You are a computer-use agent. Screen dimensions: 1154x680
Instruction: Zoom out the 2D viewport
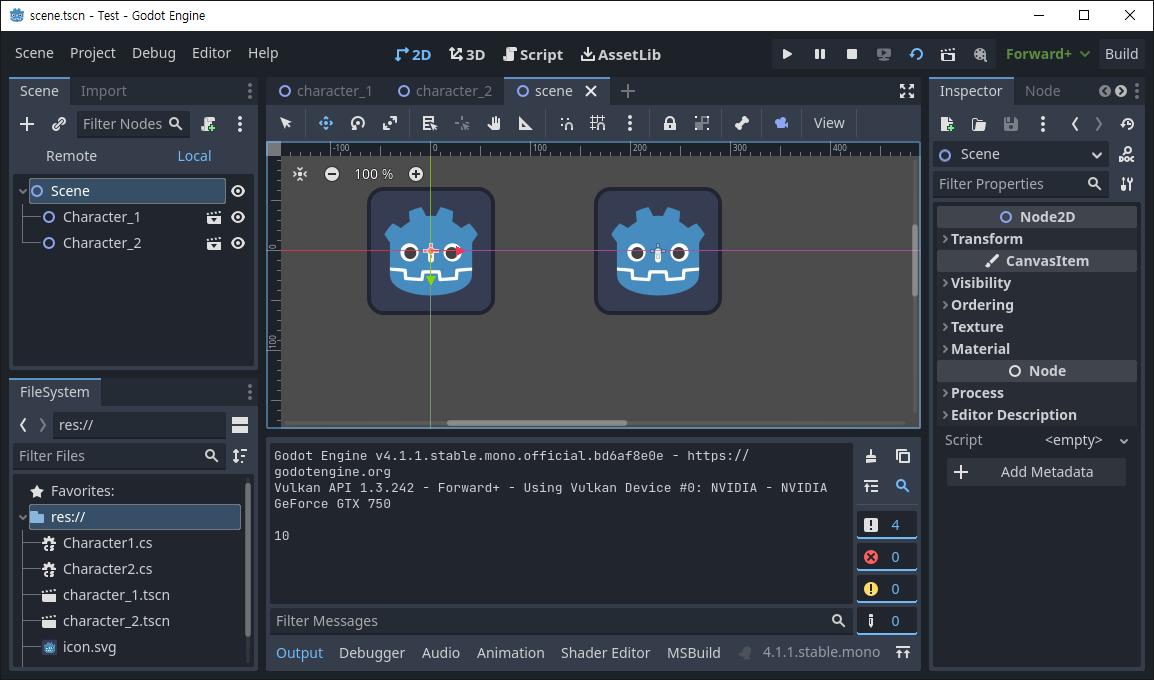pos(332,174)
